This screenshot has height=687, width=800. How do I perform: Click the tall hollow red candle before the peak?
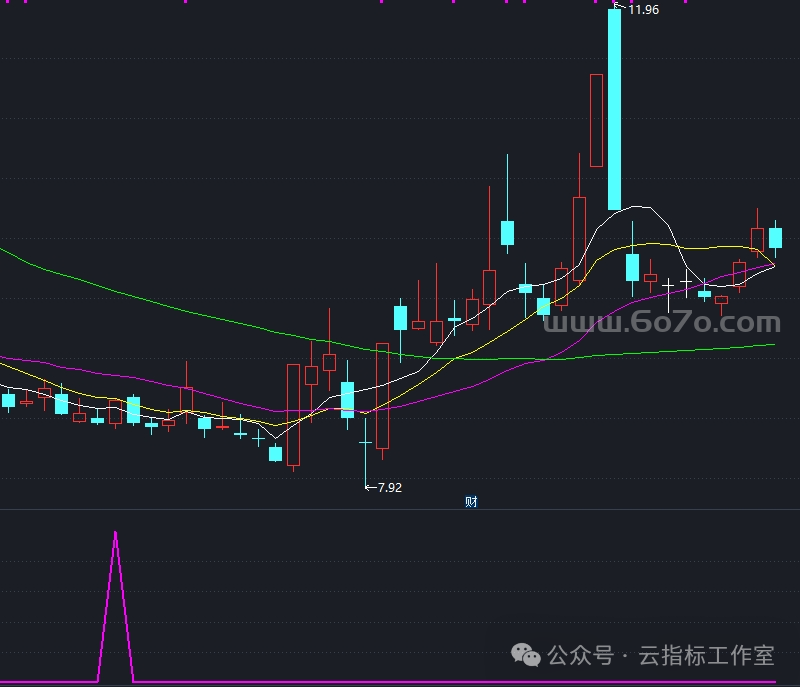pyautogui.click(x=597, y=120)
